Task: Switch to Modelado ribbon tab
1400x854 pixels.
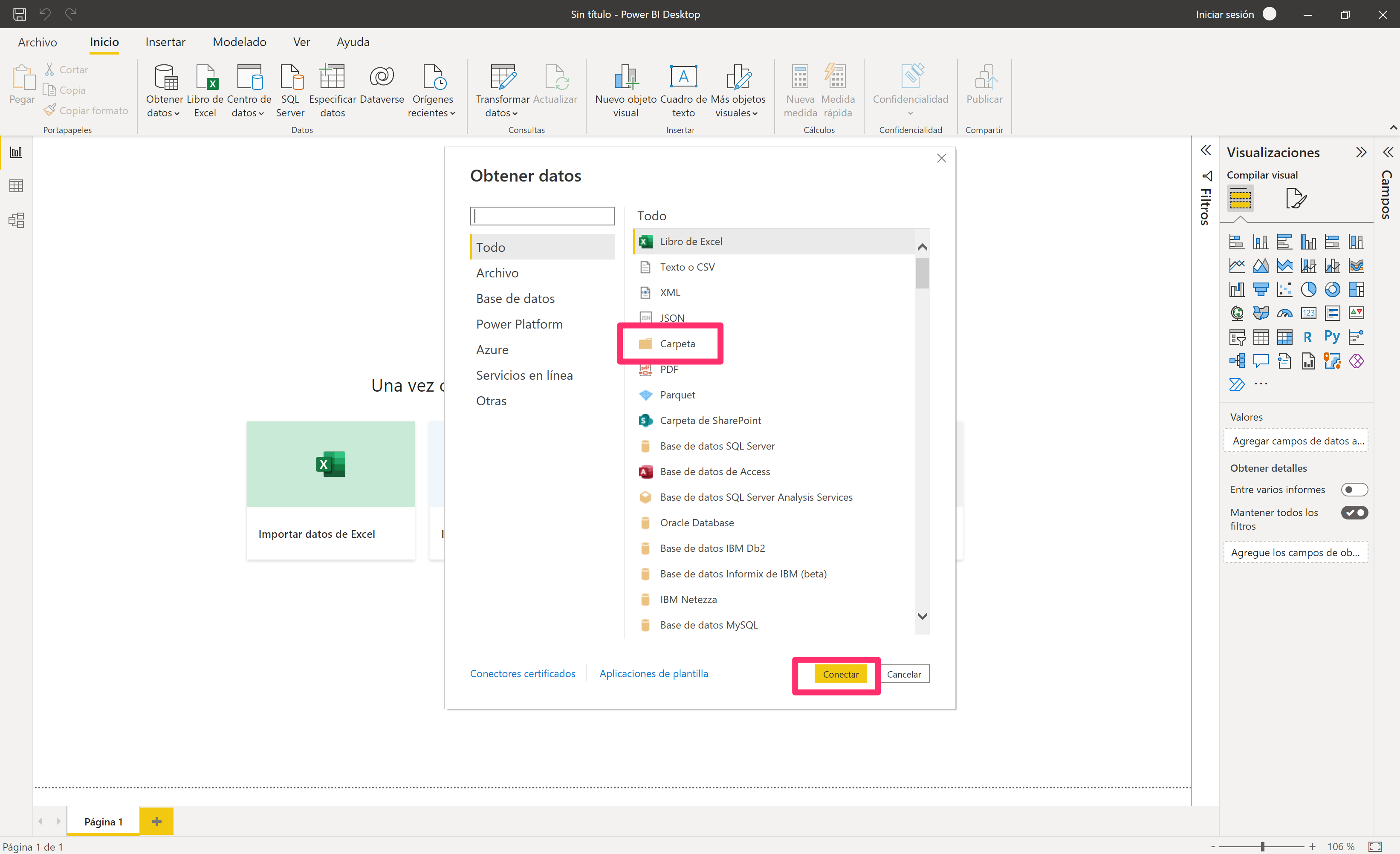Action: point(239,42)
